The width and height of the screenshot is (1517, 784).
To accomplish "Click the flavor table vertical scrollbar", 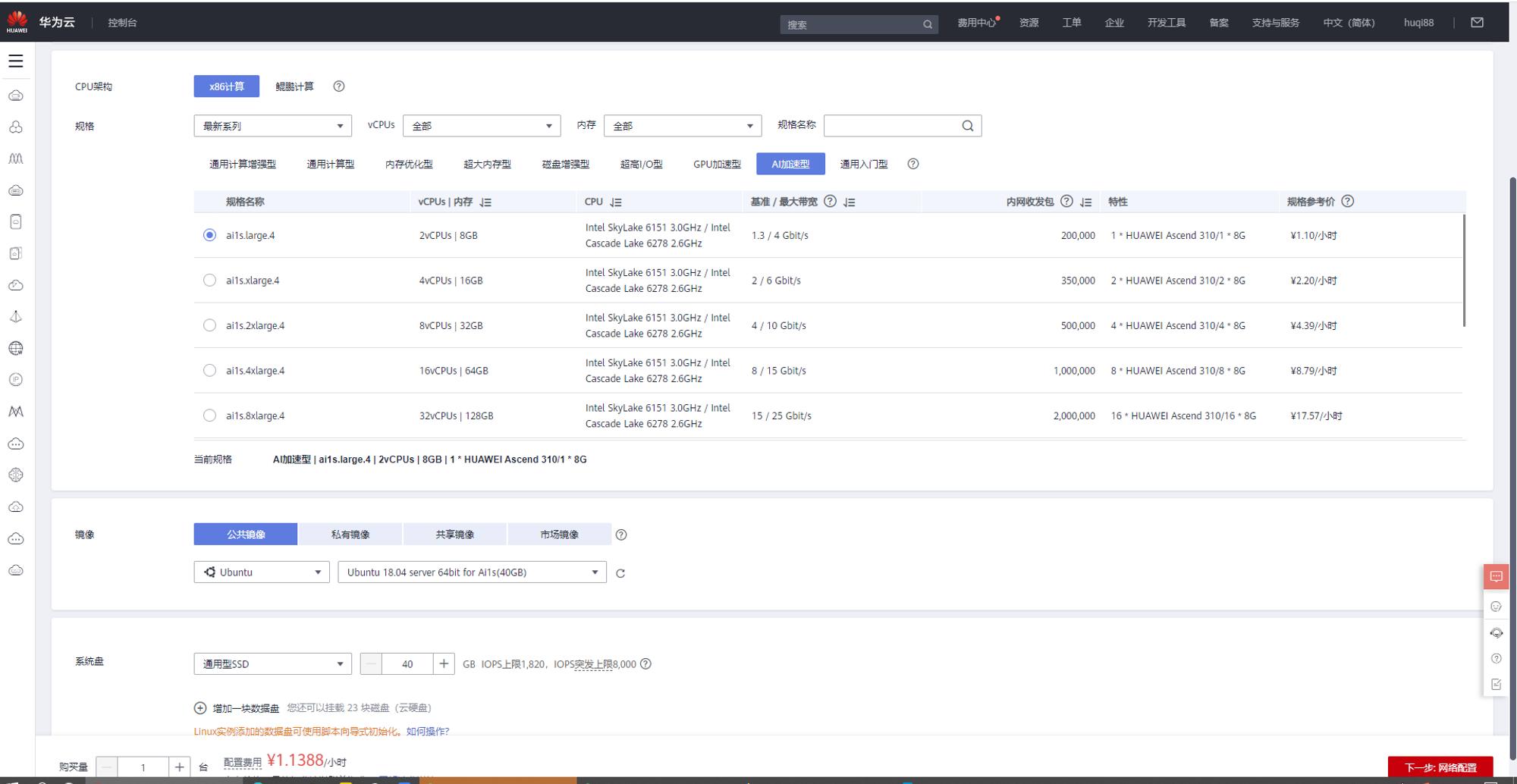I will click(1464, 271).
